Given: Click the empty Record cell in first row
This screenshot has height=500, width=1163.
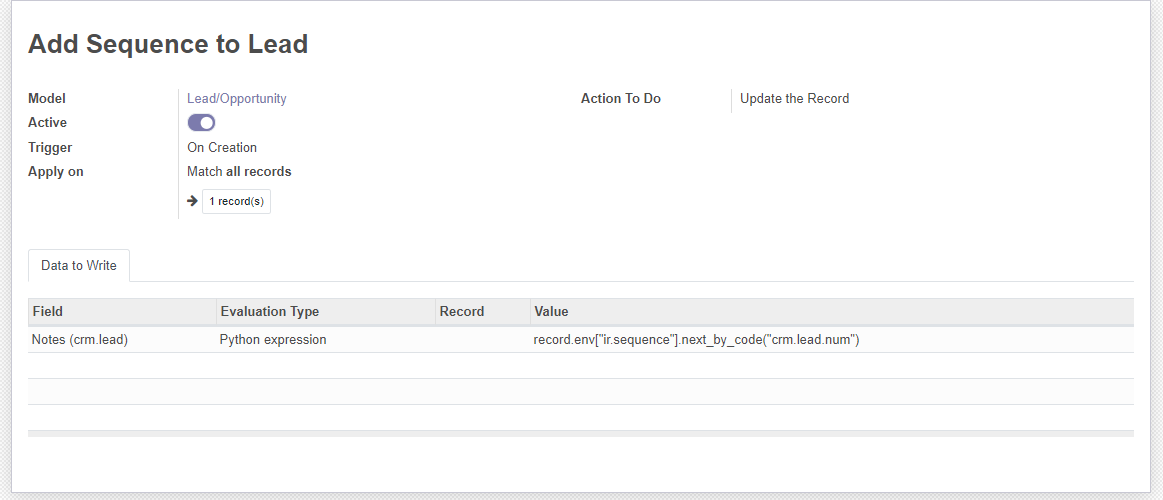Looking at the screenshot, I should point(483,340).
